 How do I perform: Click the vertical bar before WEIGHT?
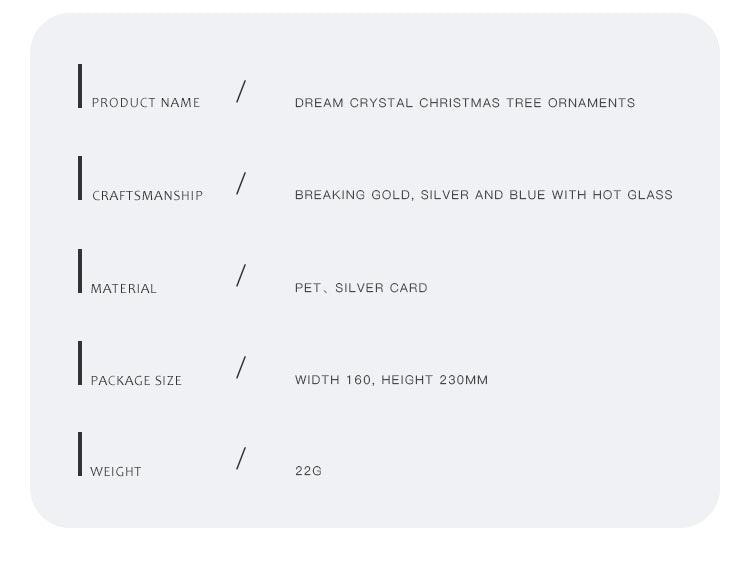tap(80, 454)
